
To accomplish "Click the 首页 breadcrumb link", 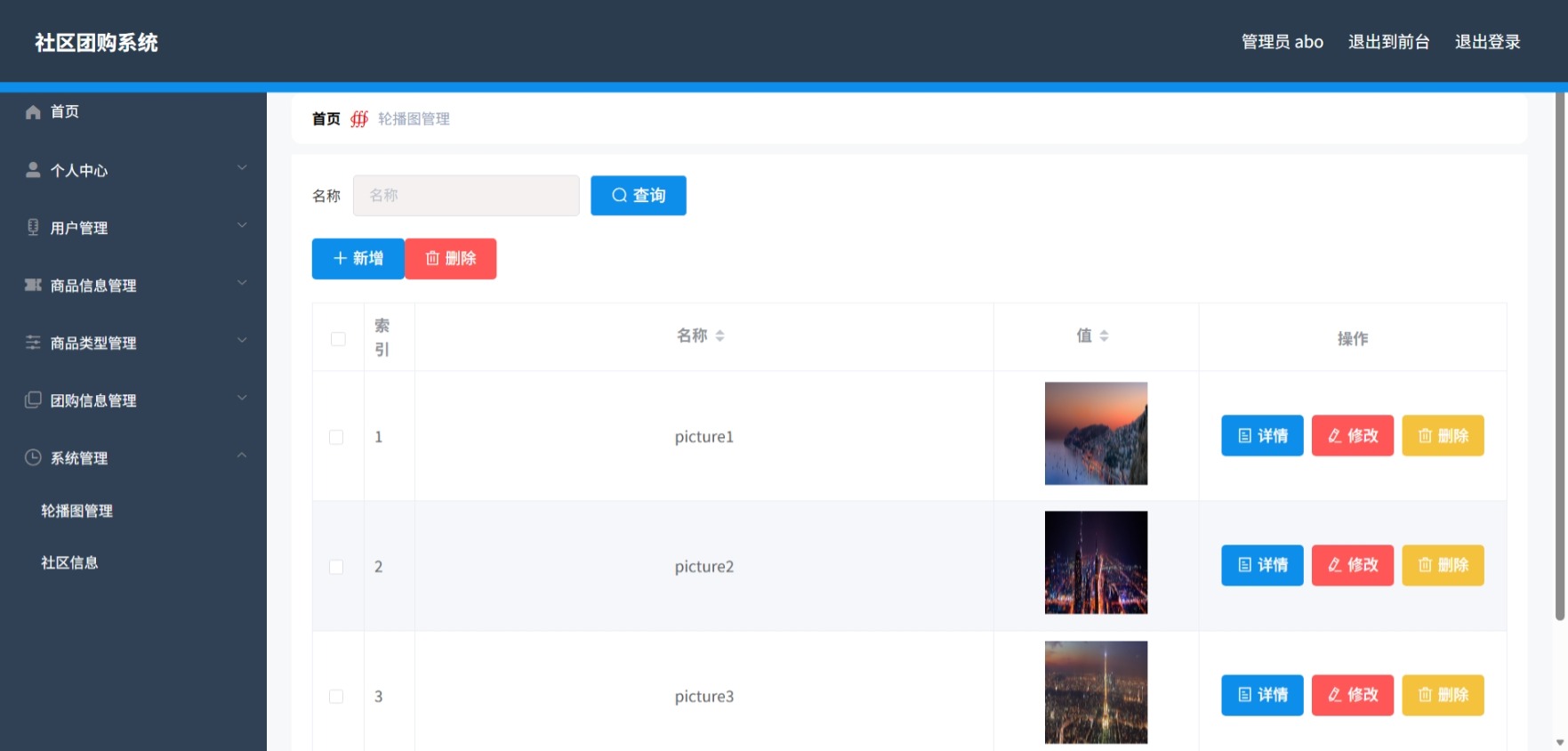I will 326,118.
